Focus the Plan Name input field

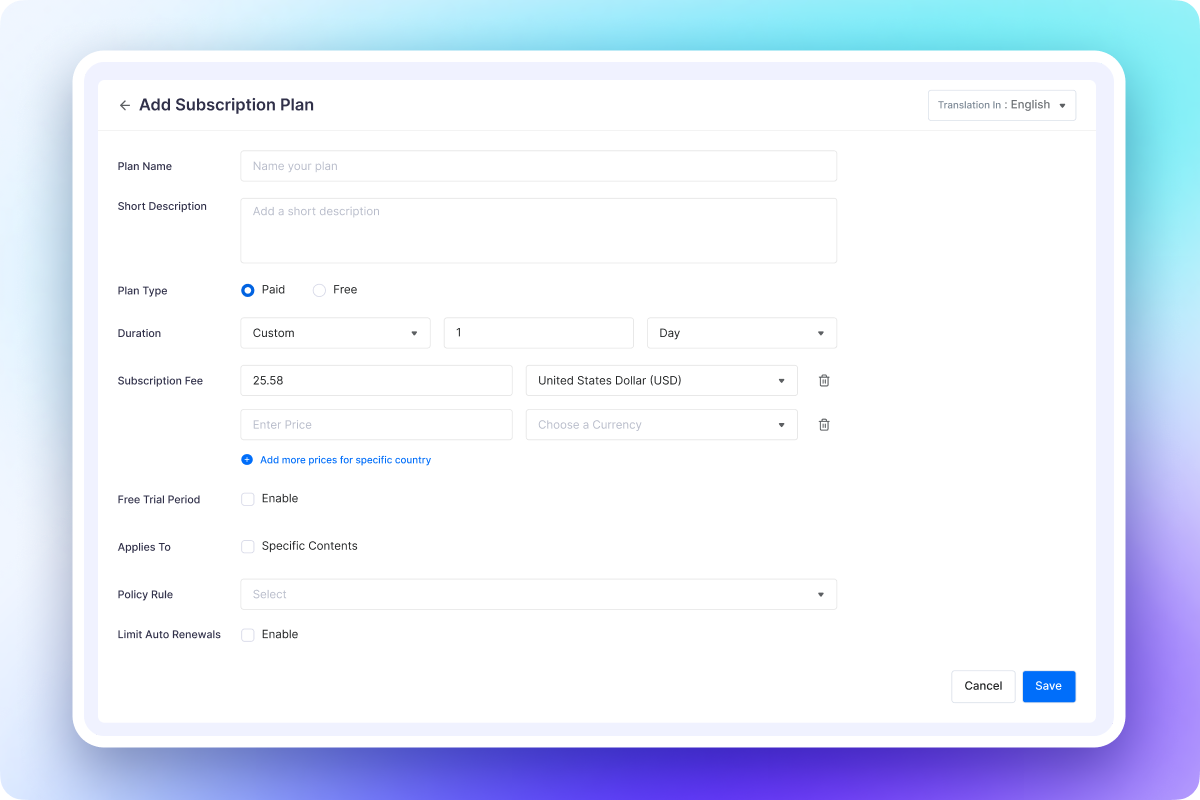[x=538, y=166]
